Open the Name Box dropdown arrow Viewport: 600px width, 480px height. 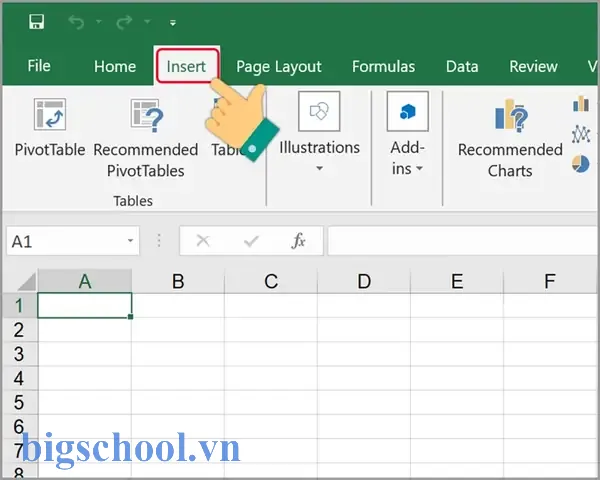point(130,241)
